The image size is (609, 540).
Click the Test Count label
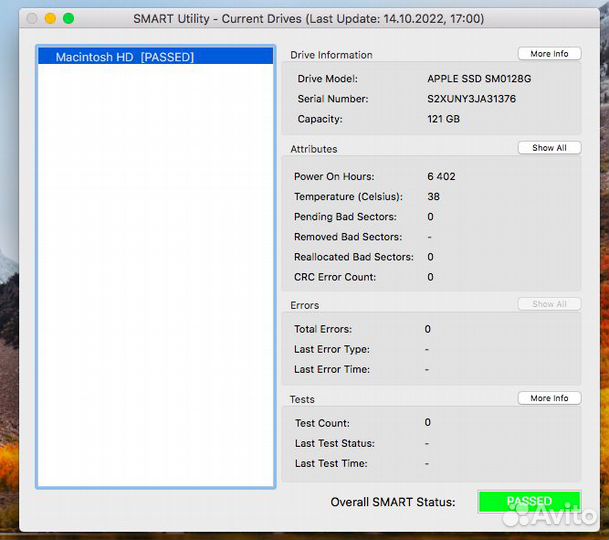coord(322,423)
